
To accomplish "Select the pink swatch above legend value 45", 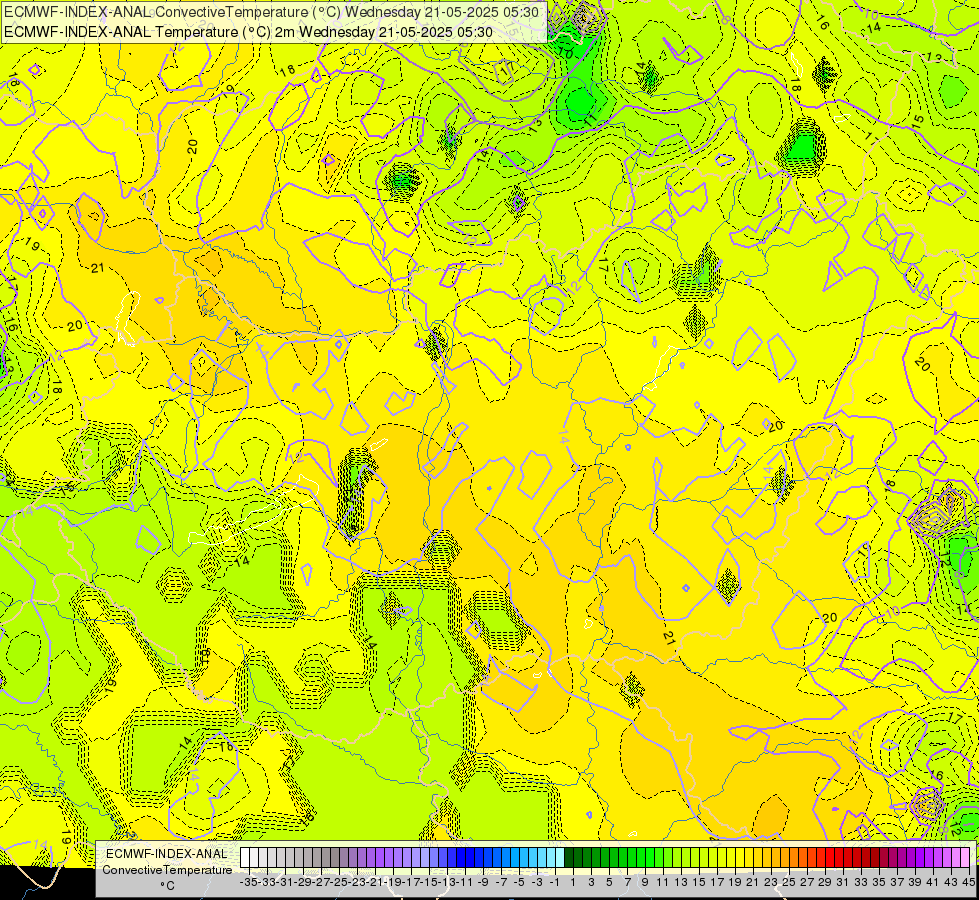I will (x=965, y=857).
